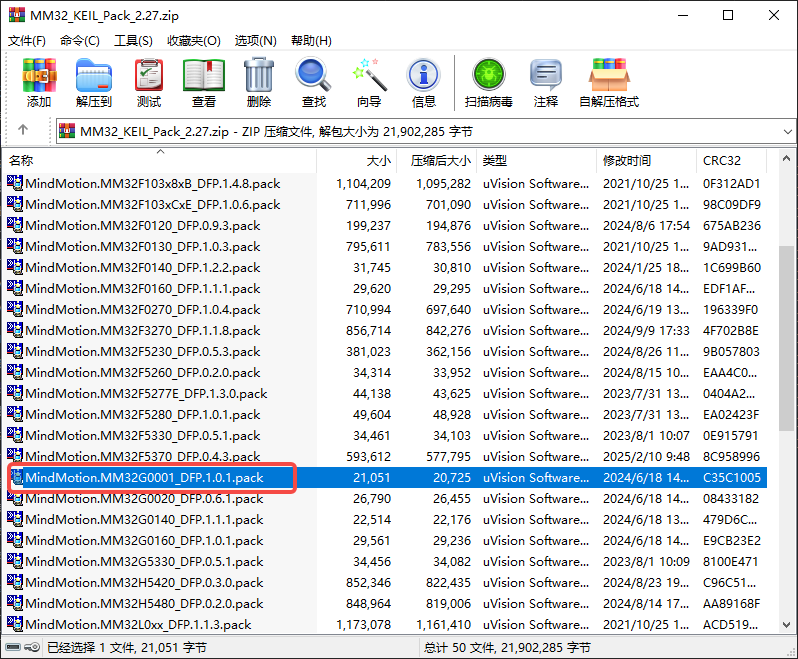Screen dimensions: 798x659
Task: Run Virus Scan (扫描病毒) icon
Action: (x=489, y=82)
